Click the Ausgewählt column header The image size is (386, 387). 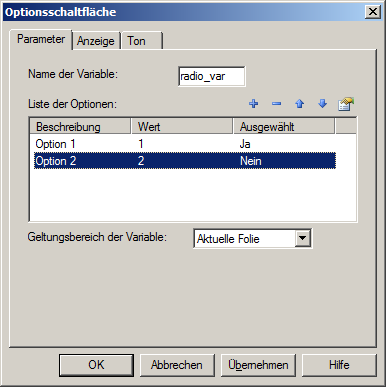tap(284, 127)
